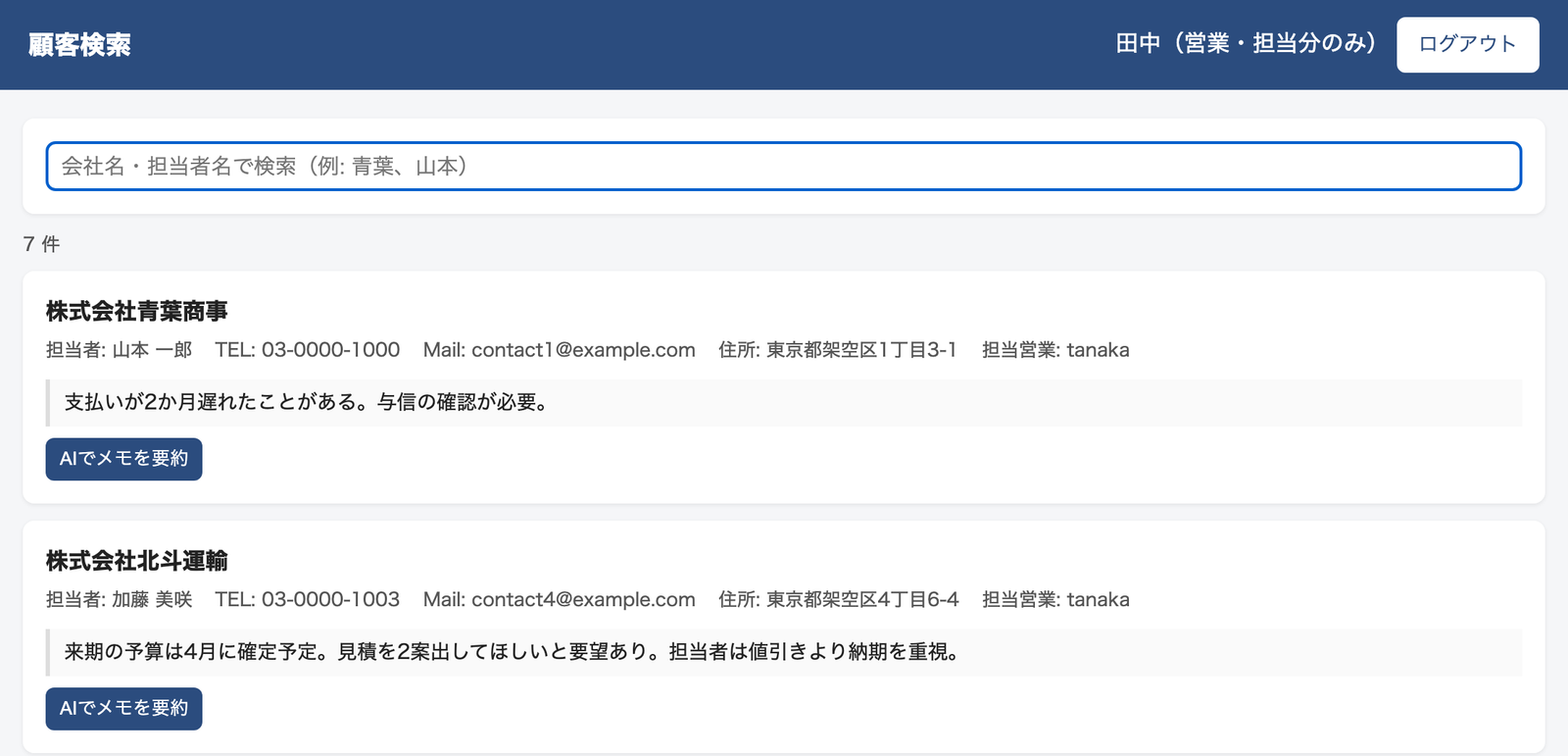Click the 田中（営業・担当分のみ） user label
This screenshot has width=1568, height=756.
[1246, 43]
